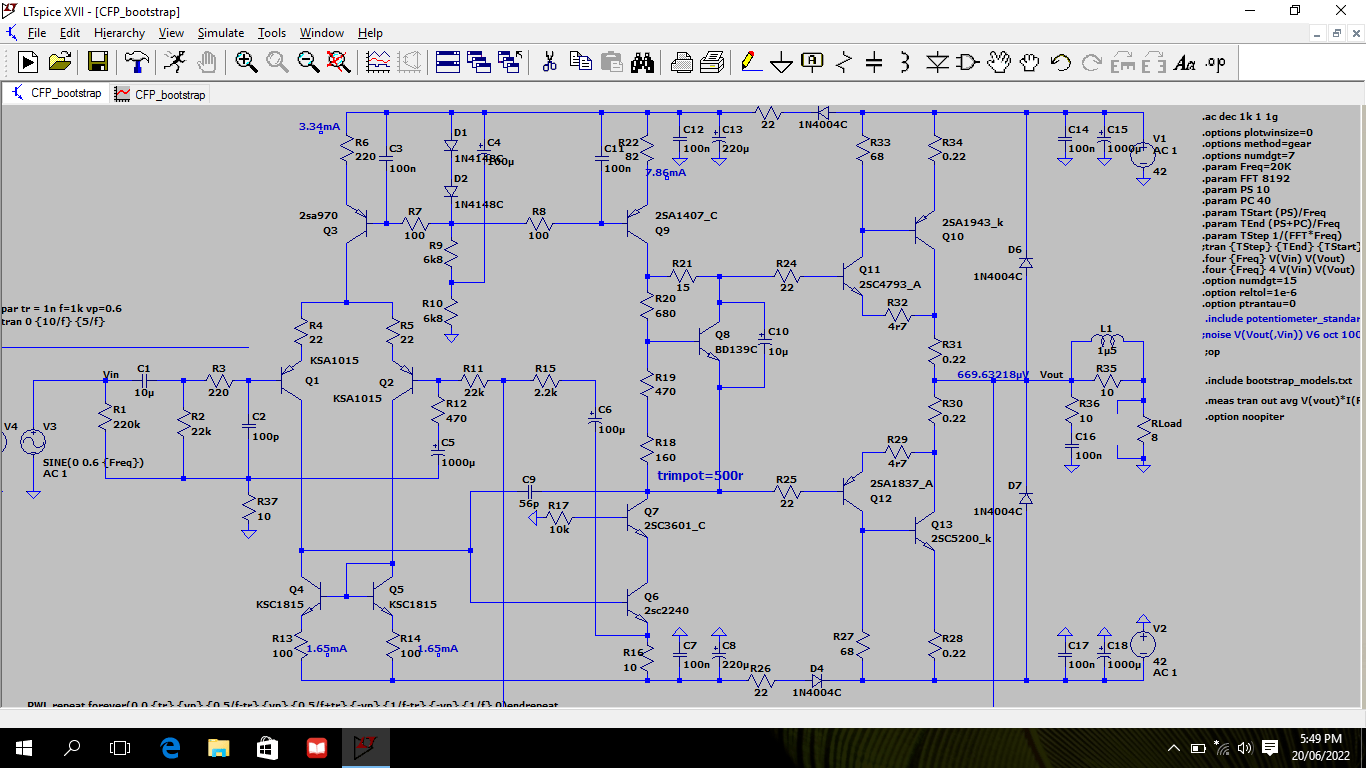This screenshot has width=1366, height=768.
Task: Select the Draw Wire pencil tool
Action: [749, 62]
